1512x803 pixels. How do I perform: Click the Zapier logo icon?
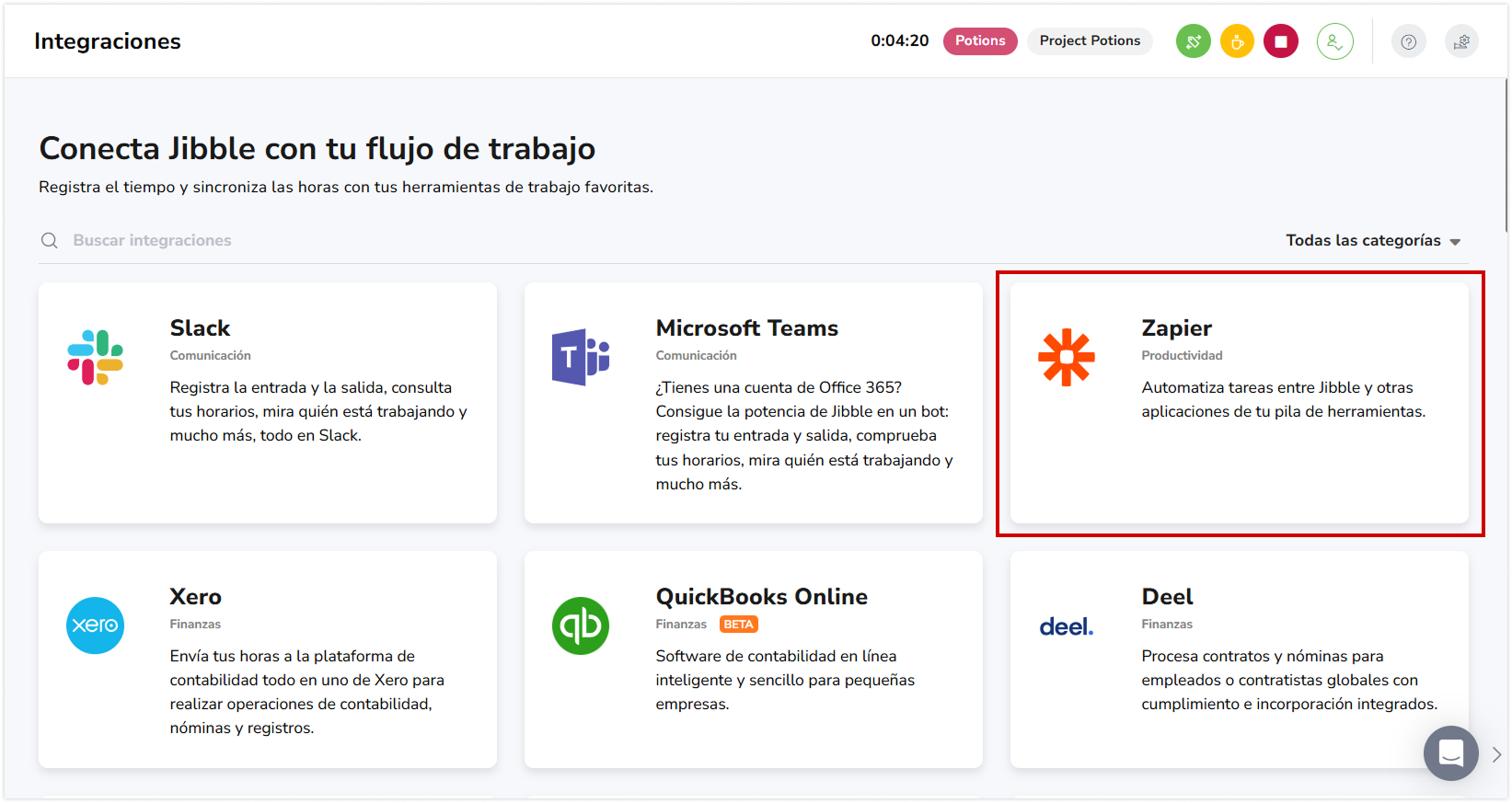click(x=1067, y=357)
